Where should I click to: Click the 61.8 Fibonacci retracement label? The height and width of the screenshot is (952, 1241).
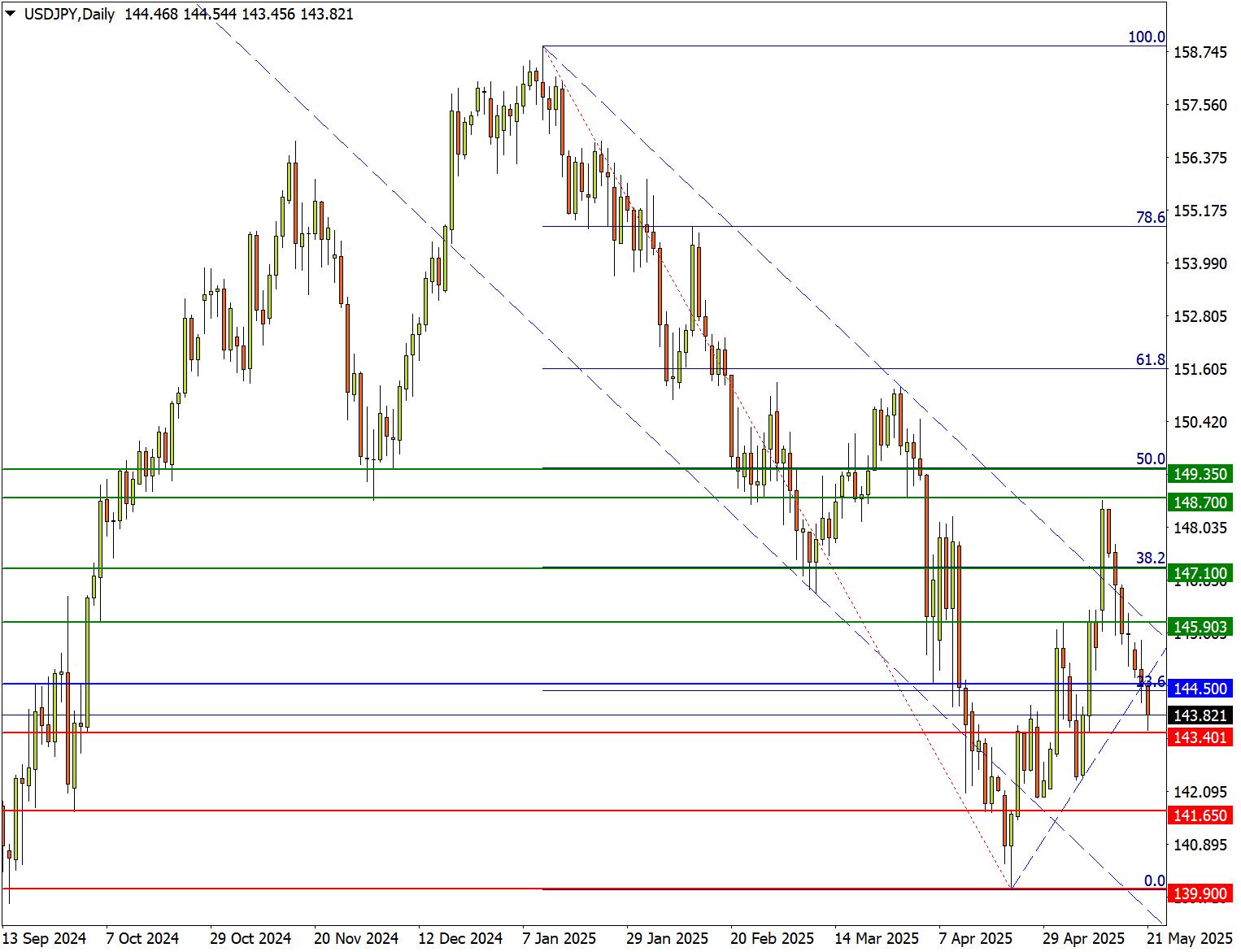(1150, 359)
